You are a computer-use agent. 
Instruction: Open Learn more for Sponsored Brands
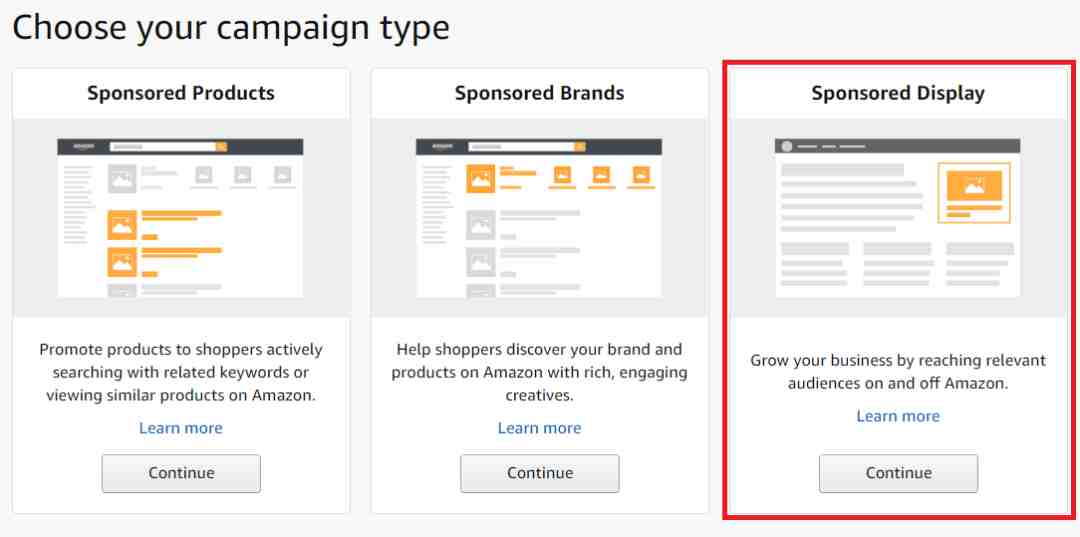[540, 428]
